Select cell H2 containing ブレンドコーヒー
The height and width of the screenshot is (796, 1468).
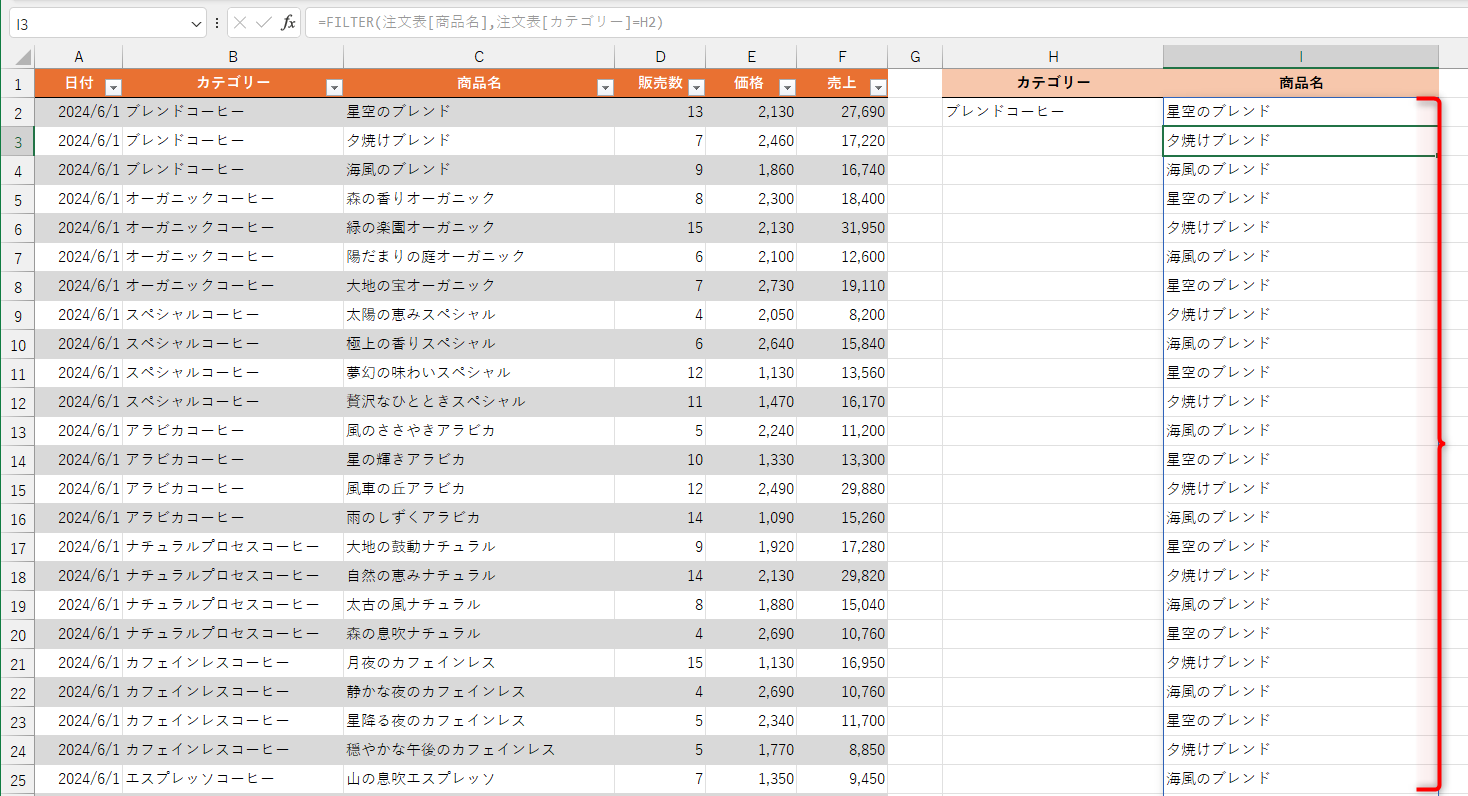tap(1050, 111)
